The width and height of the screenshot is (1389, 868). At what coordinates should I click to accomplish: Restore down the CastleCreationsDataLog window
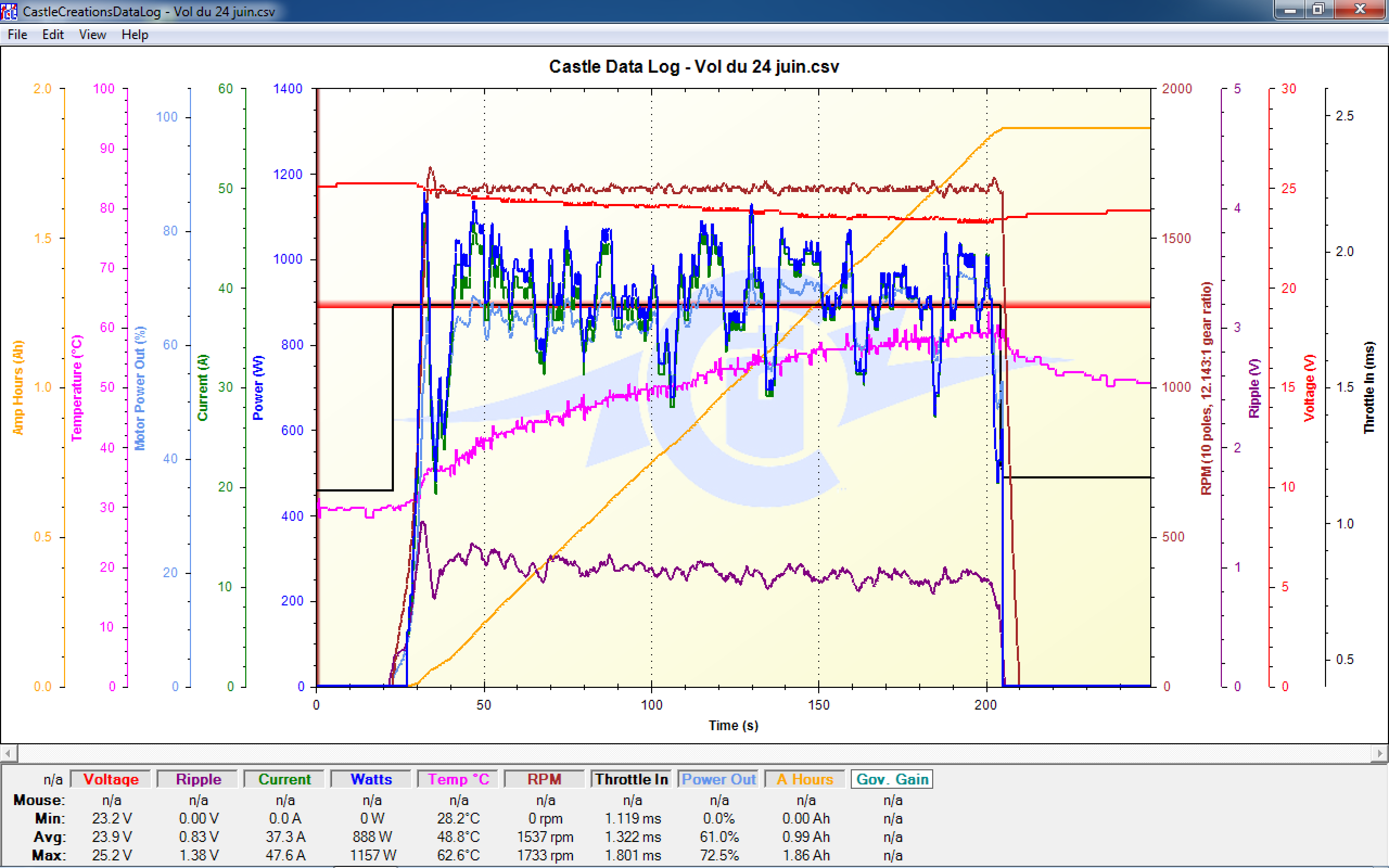(1320, 10)
